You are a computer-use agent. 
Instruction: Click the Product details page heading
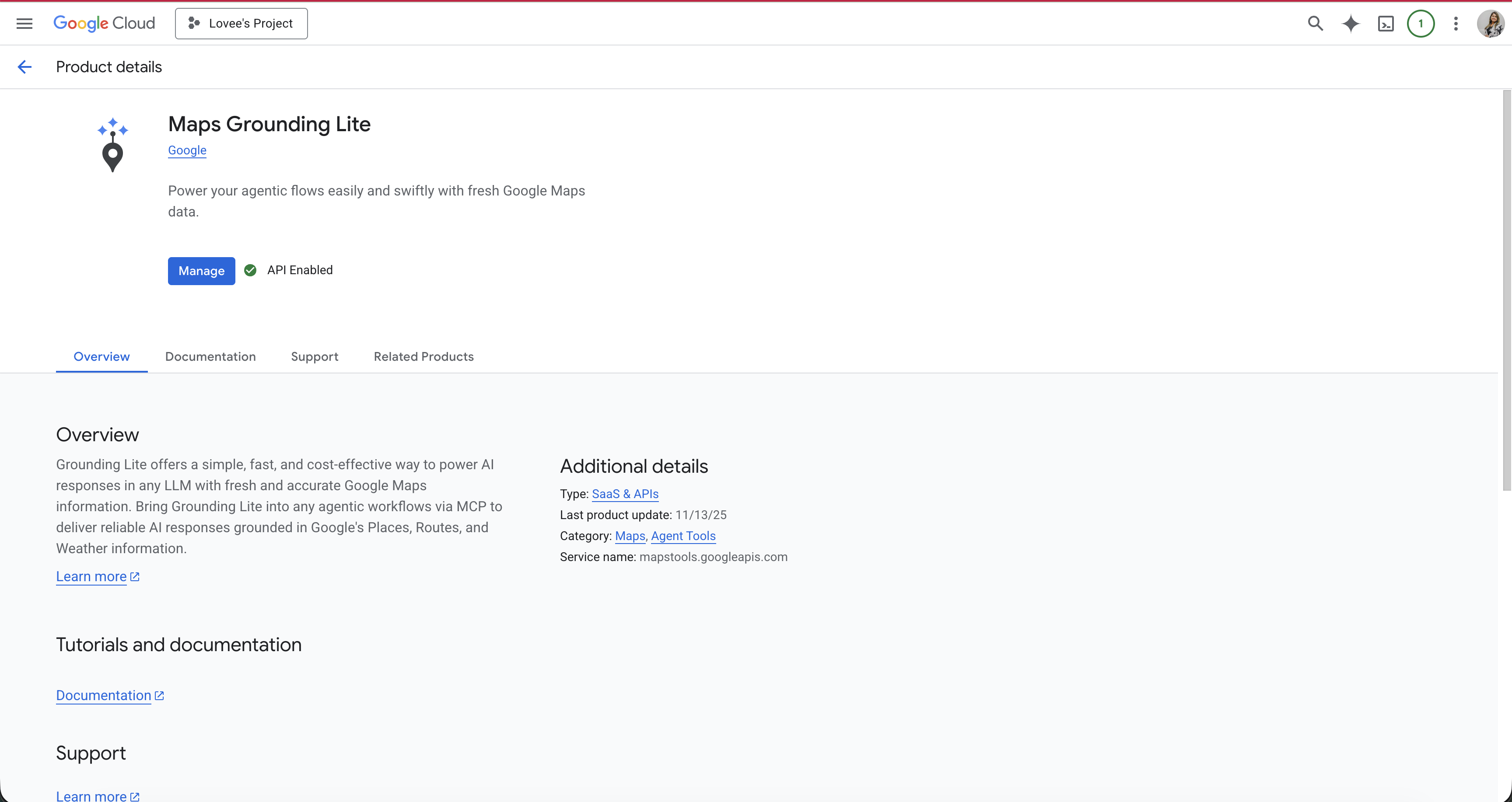pyautogui.click(x=108, y=67)
